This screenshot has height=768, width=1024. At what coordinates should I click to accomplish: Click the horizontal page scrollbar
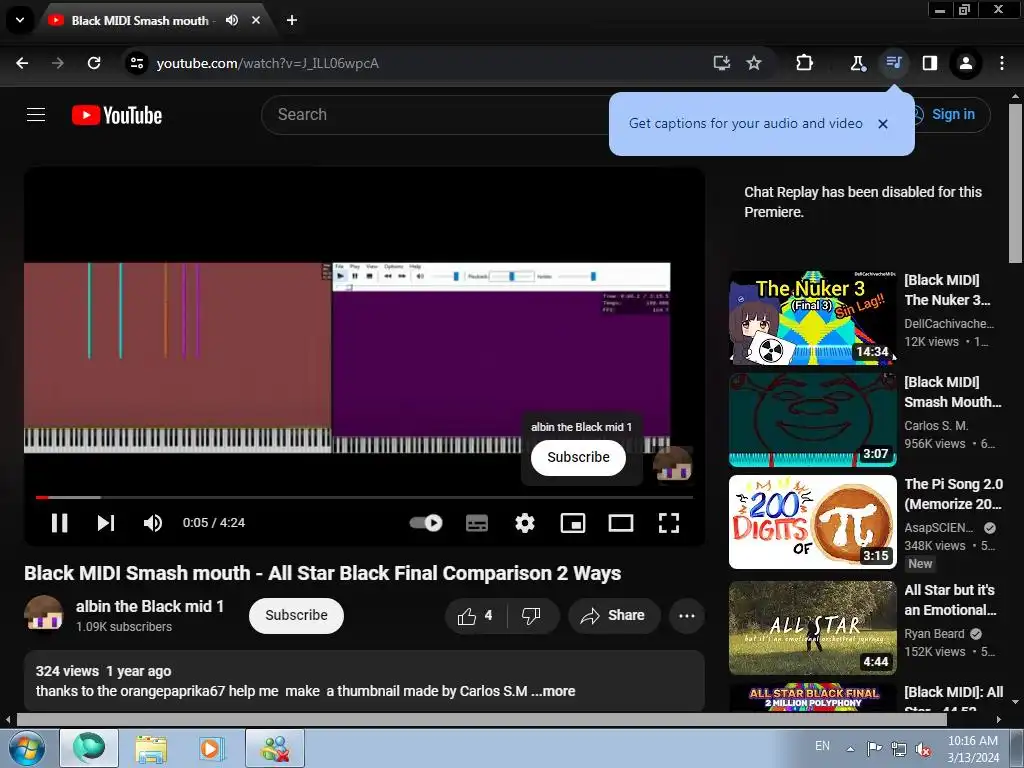coord(481,720)
